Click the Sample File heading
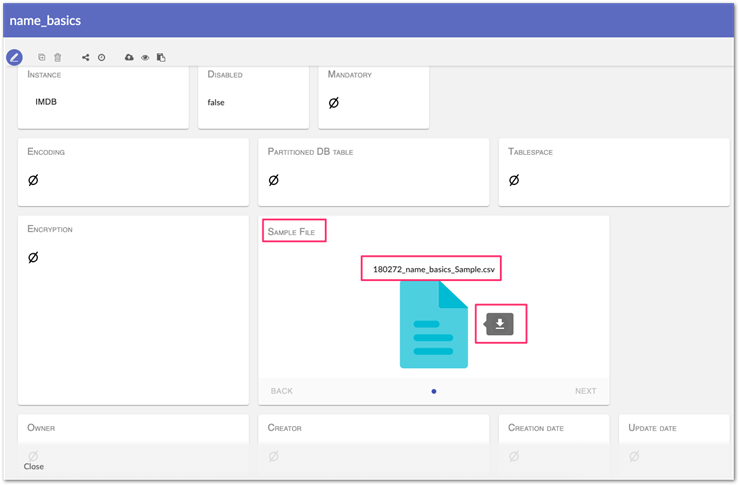This screenshot has width=739, height=485. click(x=291, y=231)
